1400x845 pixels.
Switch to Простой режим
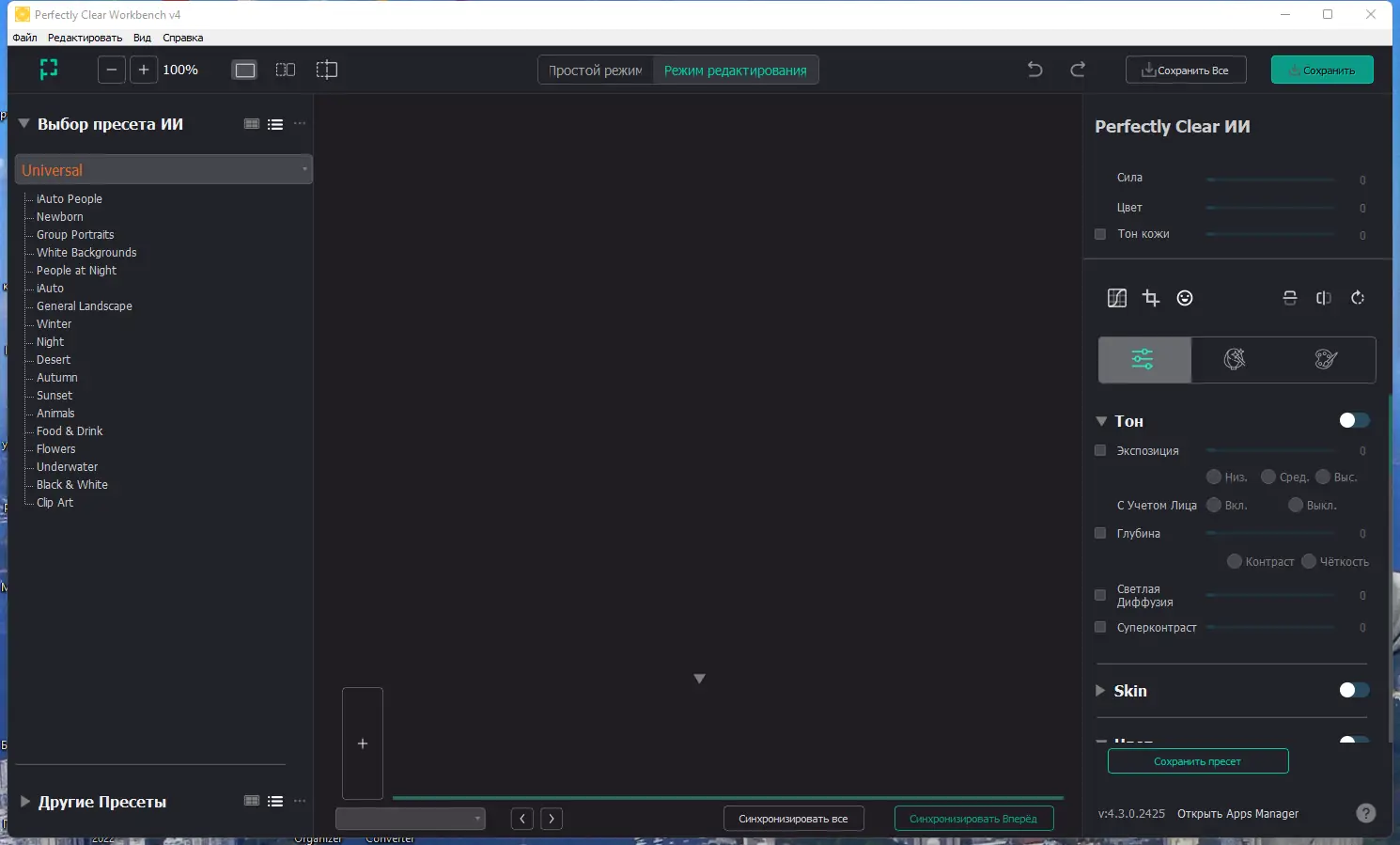point(596,70)
